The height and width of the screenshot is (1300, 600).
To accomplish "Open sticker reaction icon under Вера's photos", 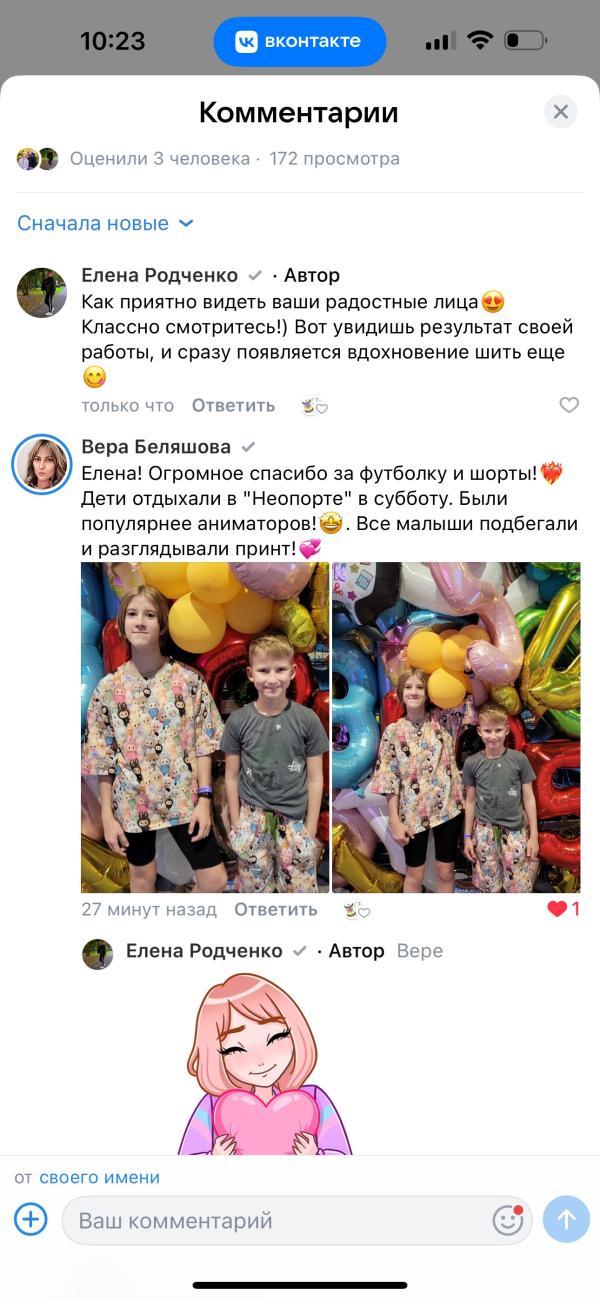I will 357,909.
